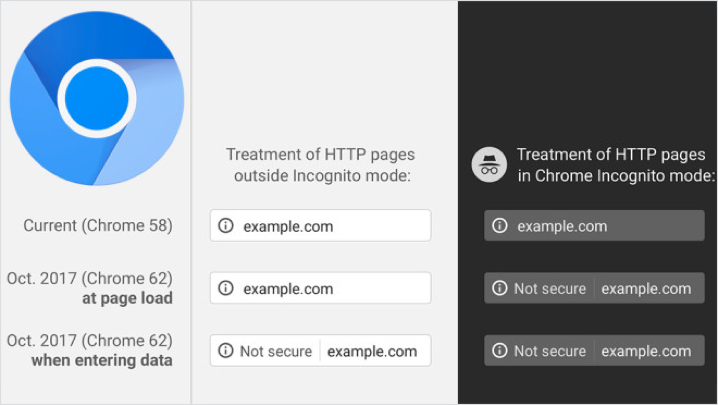Click the "outside Incognito mode" column heading
This screenshot has width=718, height=405.
point(320,166)
